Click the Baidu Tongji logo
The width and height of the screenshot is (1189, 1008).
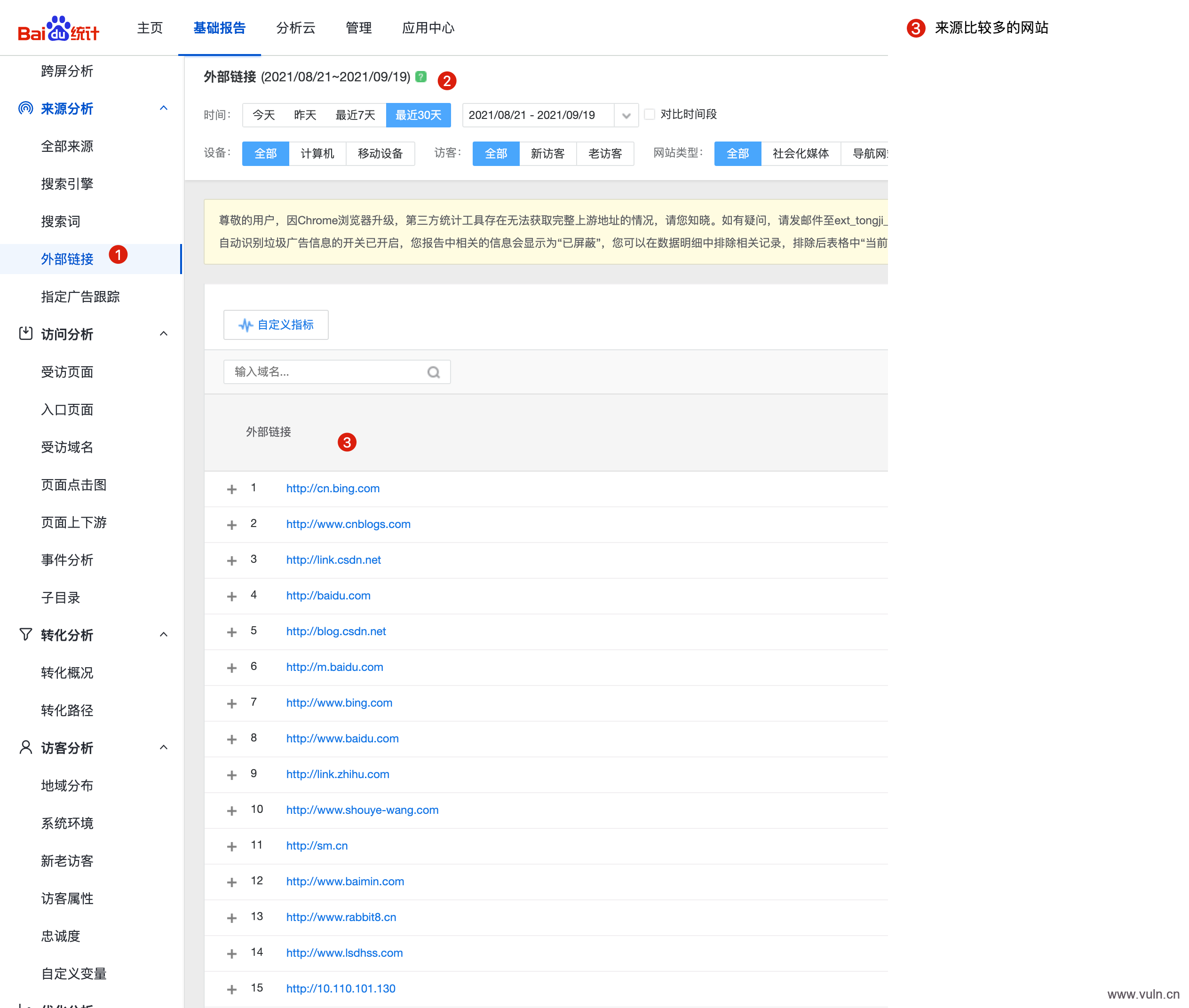click(x=58, y=29)
